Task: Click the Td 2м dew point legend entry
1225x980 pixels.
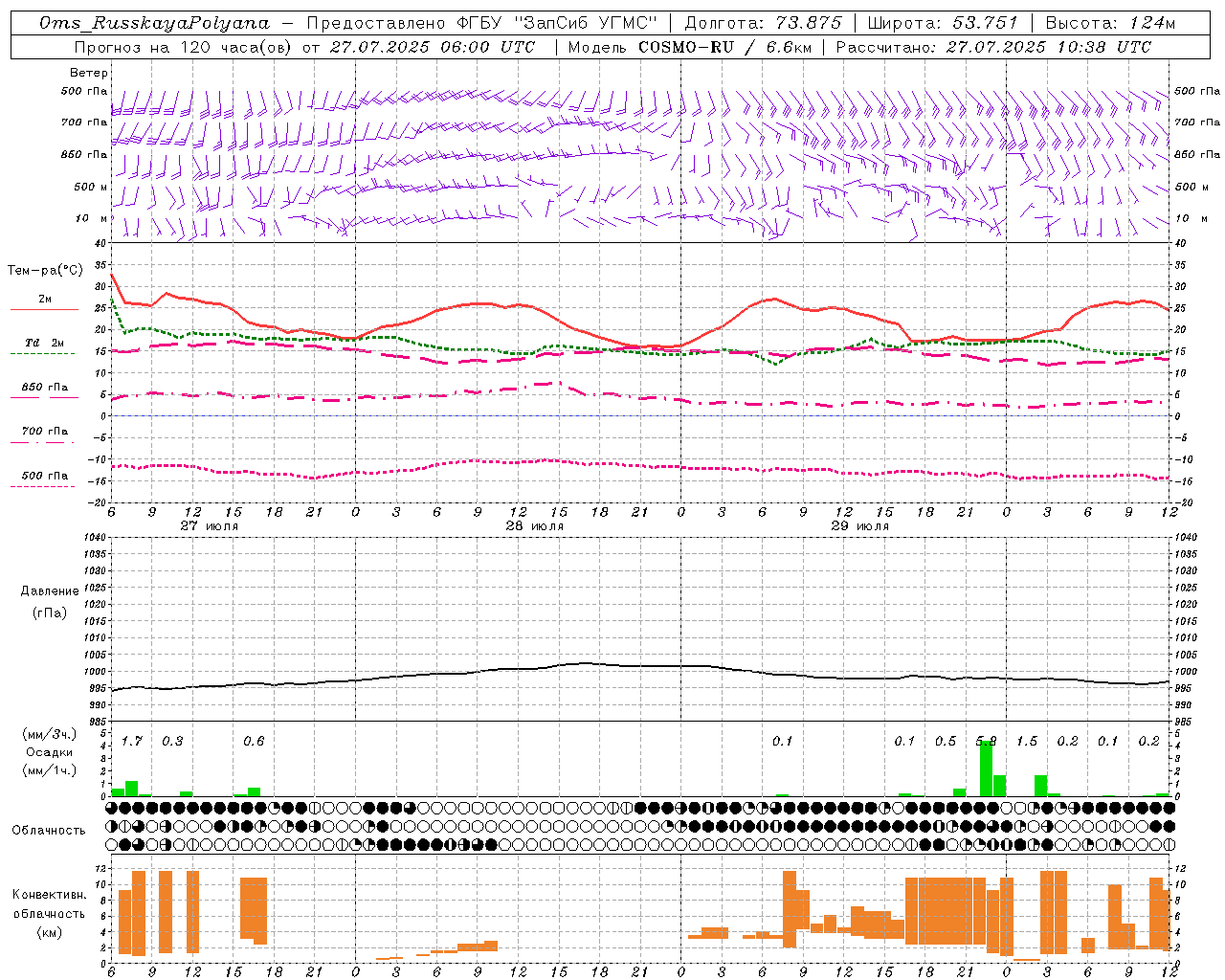Action: click(44, 343)
